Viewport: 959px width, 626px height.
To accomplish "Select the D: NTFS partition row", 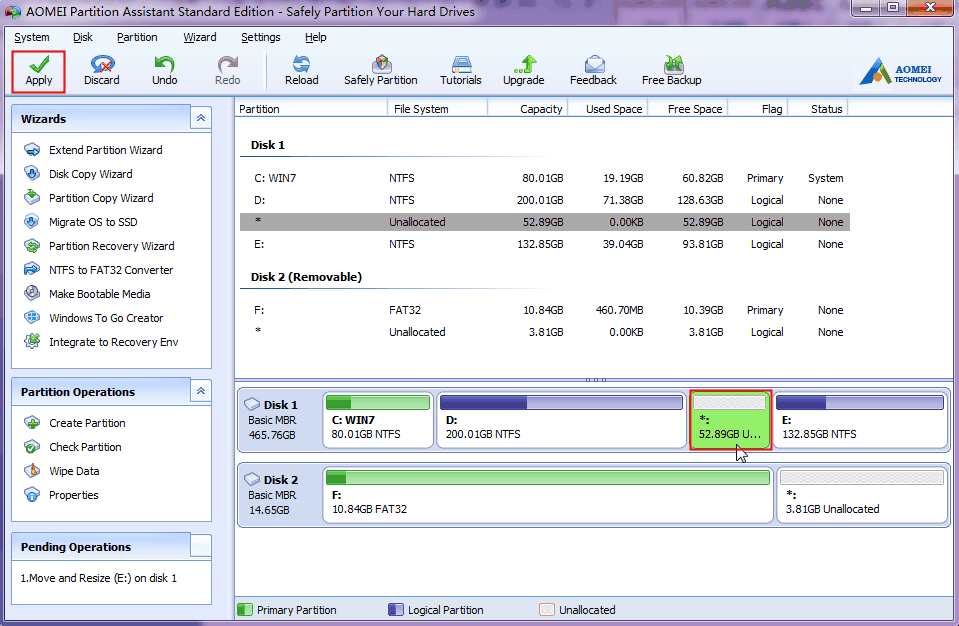I will (545, 200).
